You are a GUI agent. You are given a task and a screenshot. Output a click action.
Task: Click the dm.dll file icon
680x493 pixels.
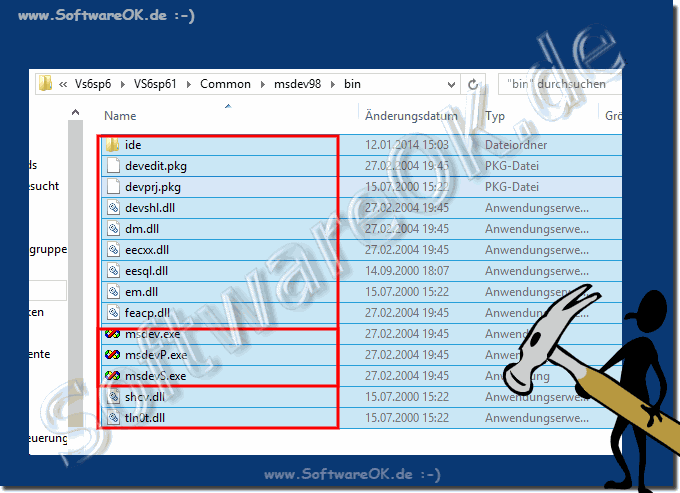tap(113, 229)
